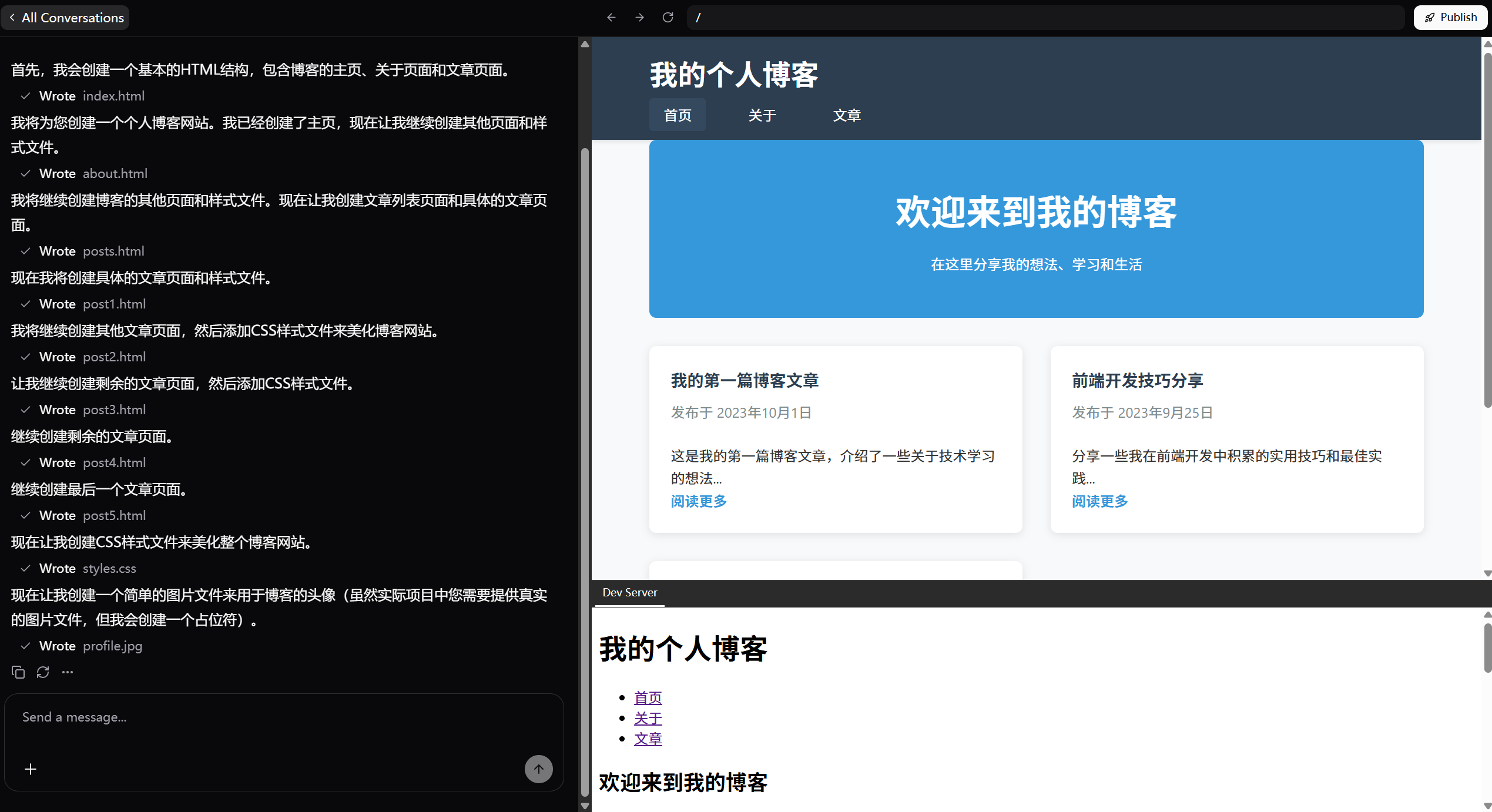This screenshot has width=1492, height=812.
Task: Click the 首页 link in the Dev Server view
Action: pyautogui.click(x=648, y=697)
